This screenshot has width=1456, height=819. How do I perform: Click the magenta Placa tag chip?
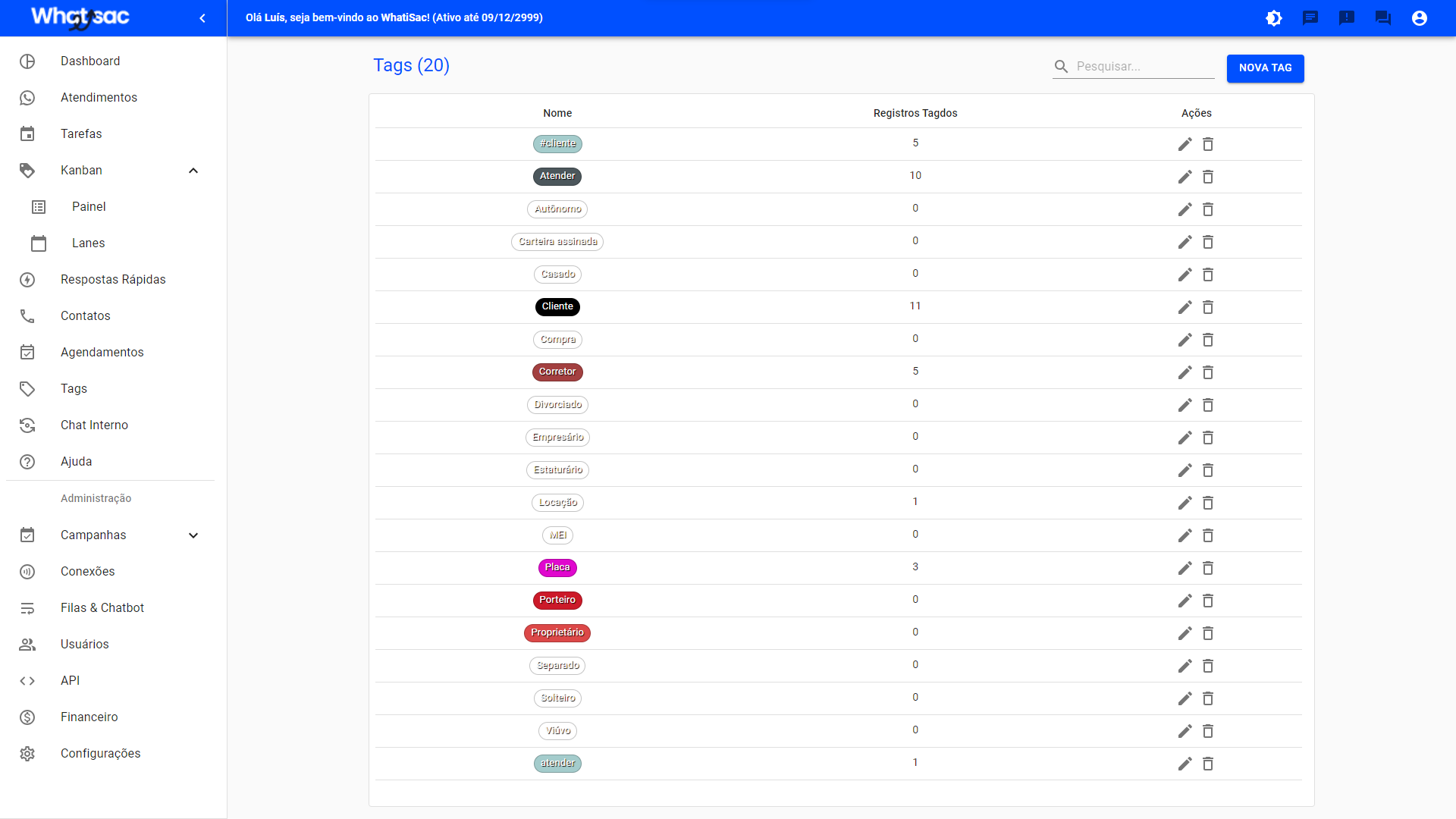pyautogui.click(x=557, y=567)
